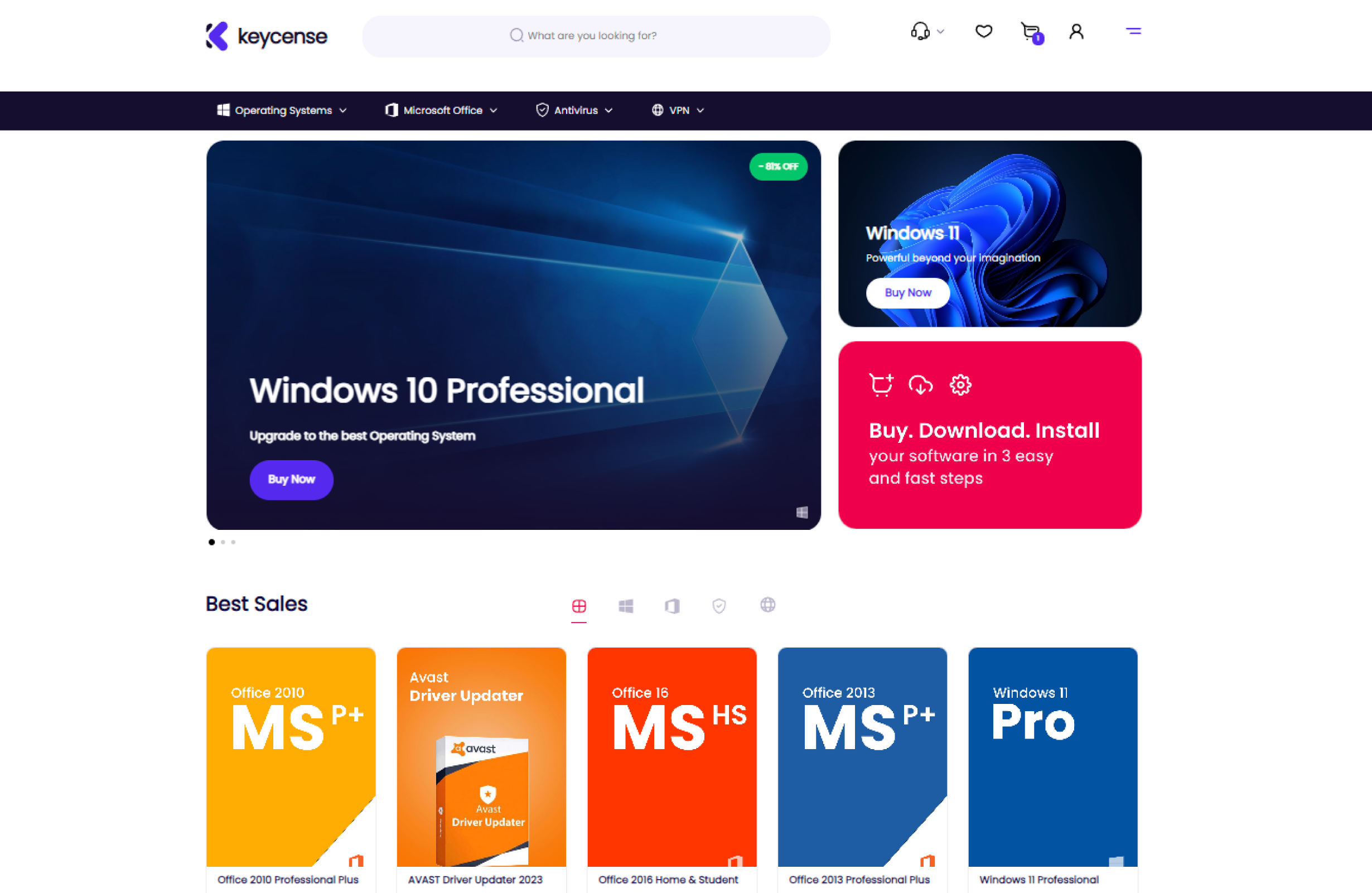Focus the search input field

(x=596, y=36)
